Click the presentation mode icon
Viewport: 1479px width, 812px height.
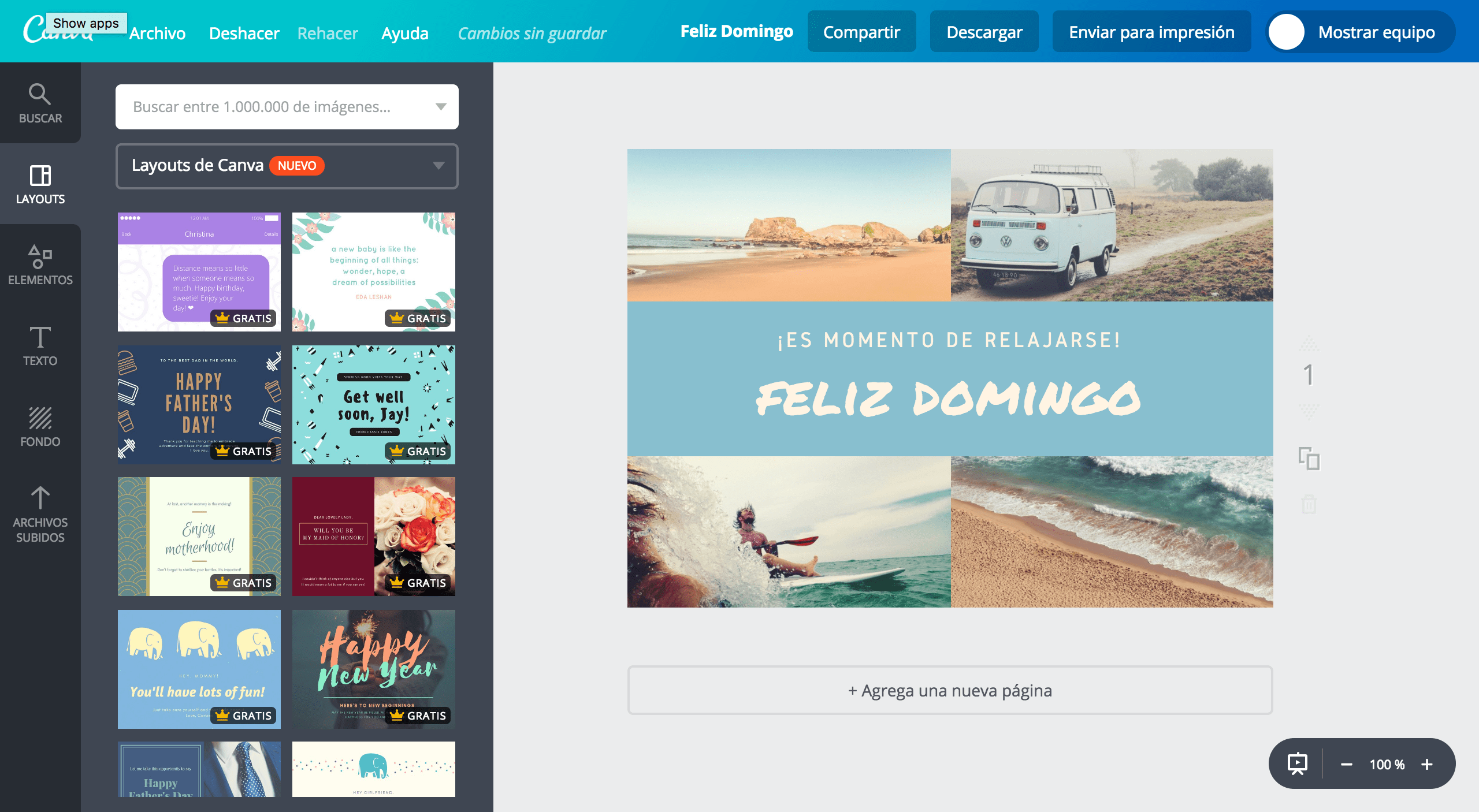click(1298, 763)
